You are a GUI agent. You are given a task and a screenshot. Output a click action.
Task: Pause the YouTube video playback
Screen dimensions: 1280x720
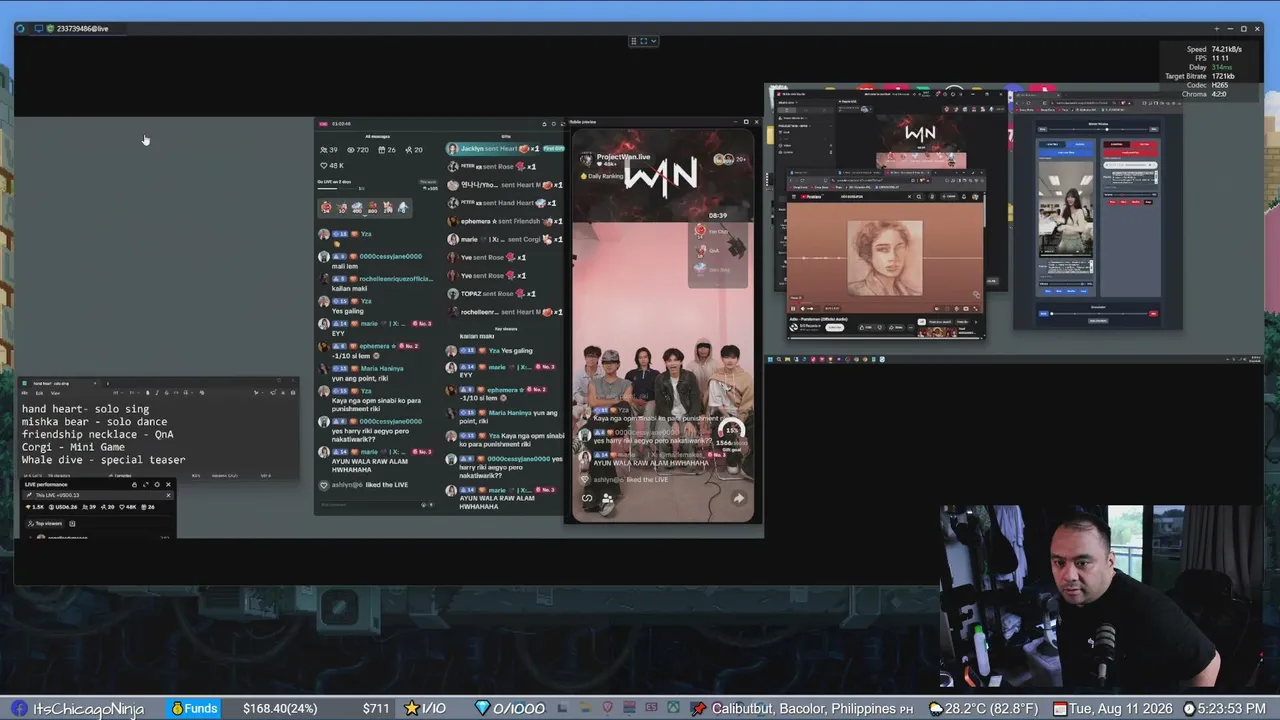click(794, 308)
